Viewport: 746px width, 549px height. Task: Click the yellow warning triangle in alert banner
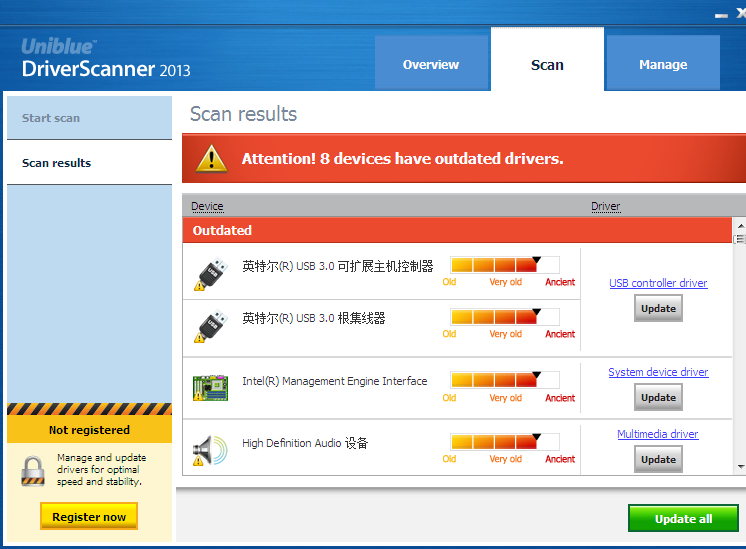point(211,158)
